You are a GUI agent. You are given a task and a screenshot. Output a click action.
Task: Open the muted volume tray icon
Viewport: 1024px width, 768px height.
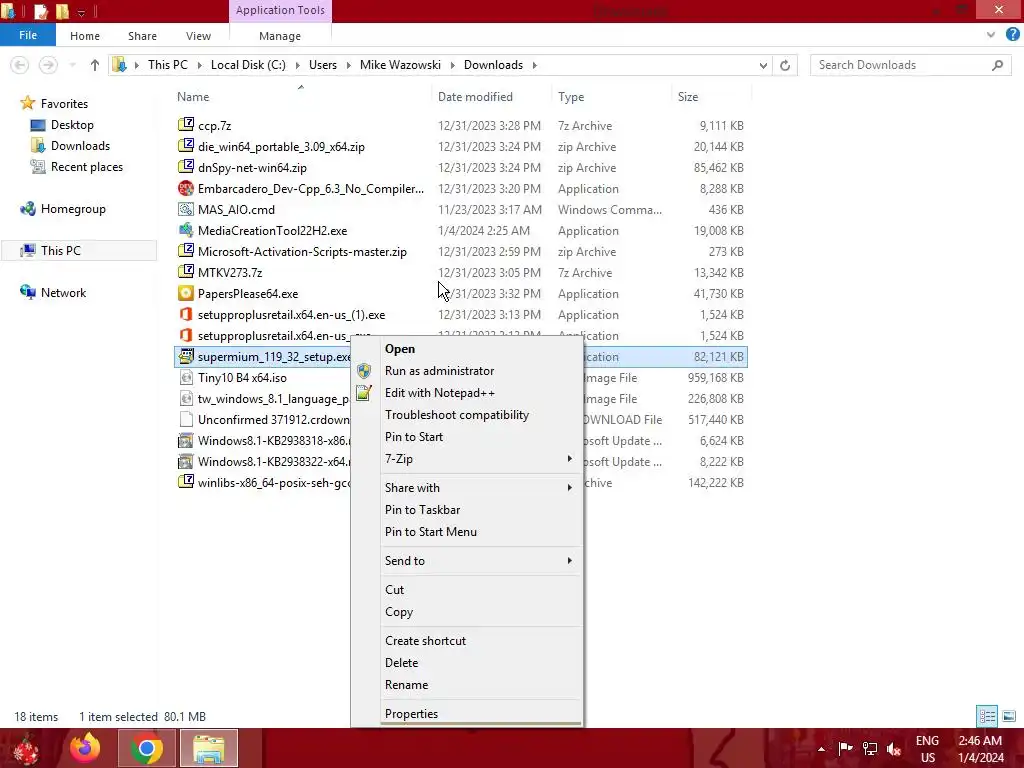tap(894, 749)
